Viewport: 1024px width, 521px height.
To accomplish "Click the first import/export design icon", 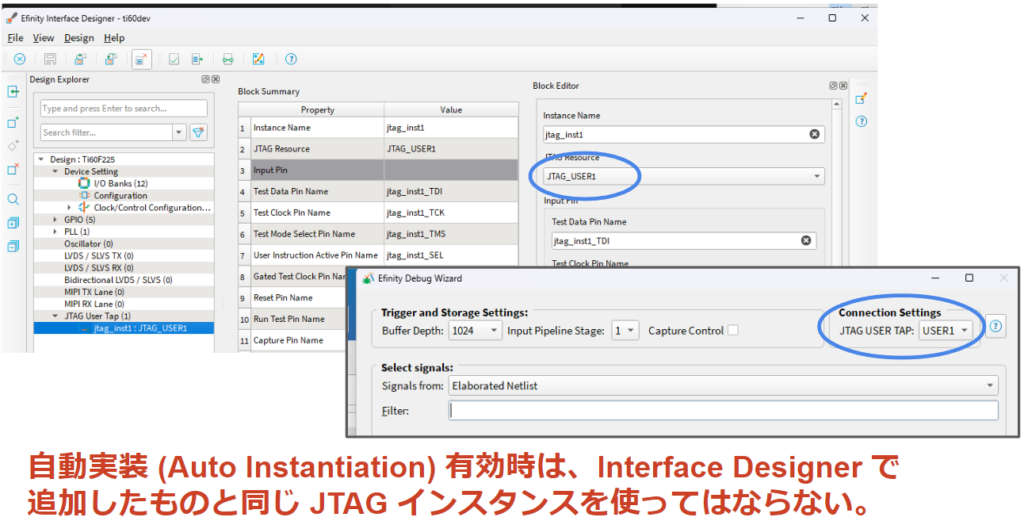I will [x=80, y=59].
